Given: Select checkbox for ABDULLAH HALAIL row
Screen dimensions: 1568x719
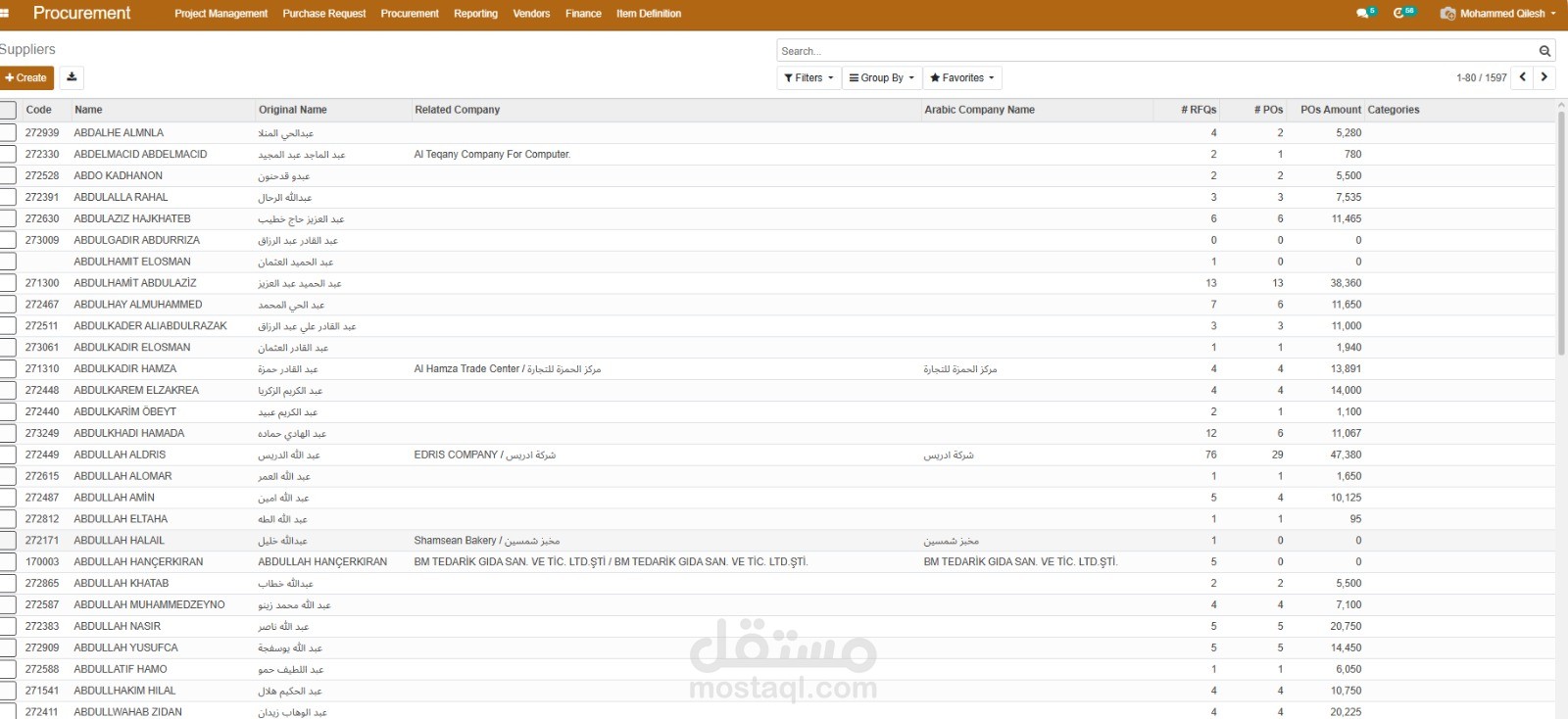Looking at the screenshot, I should [7, 541].
